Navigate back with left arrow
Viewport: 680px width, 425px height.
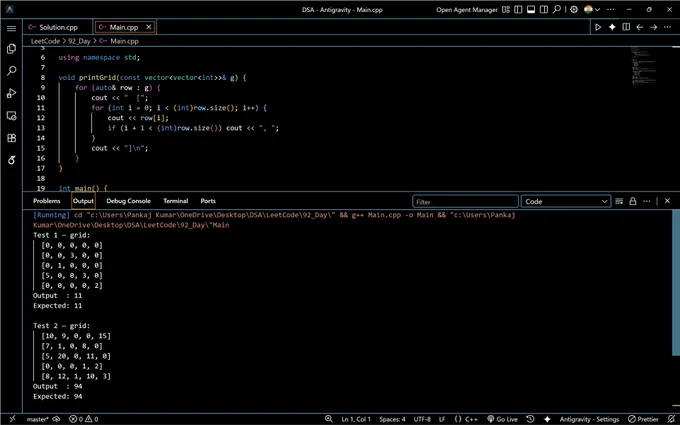[x=640, y=27]
